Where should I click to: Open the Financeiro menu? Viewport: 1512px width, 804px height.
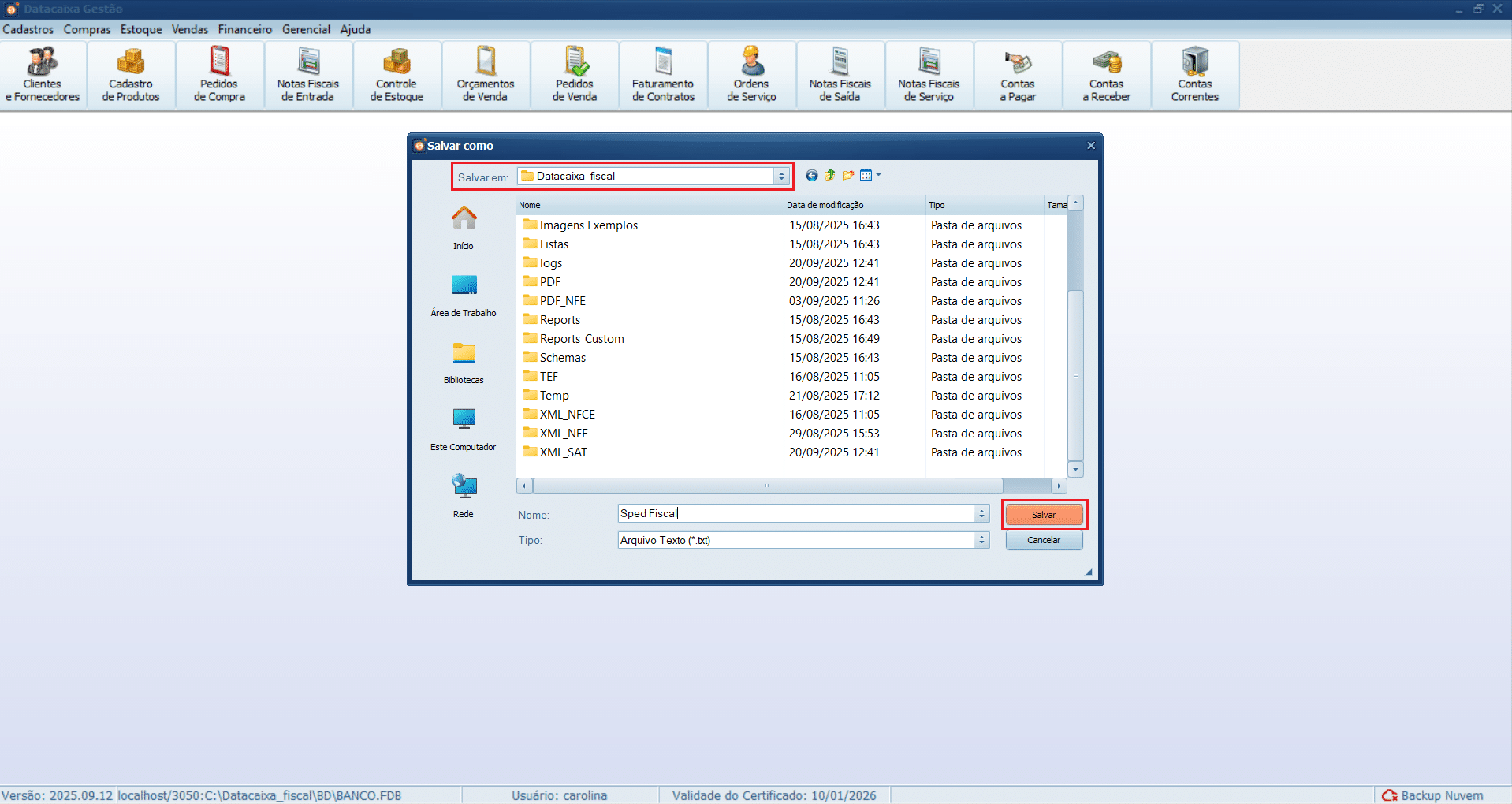point(244,29)
